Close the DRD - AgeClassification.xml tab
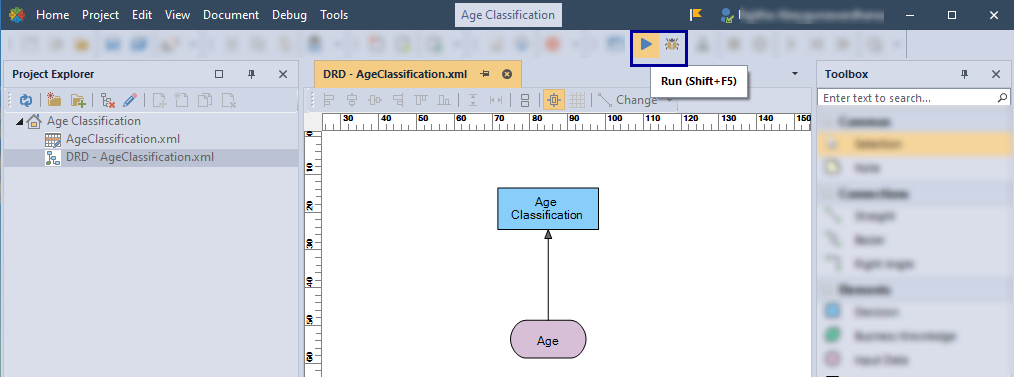The image size is (1014, 377). coord(507,74)
